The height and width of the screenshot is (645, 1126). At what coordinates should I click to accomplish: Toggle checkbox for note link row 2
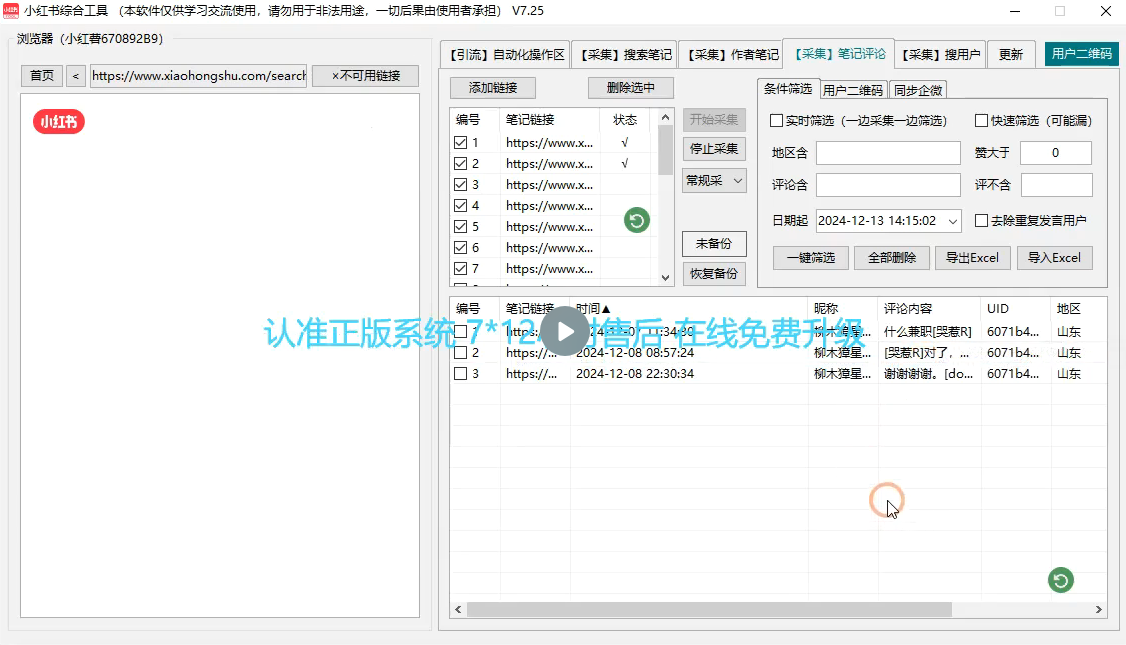coord(461,164)
